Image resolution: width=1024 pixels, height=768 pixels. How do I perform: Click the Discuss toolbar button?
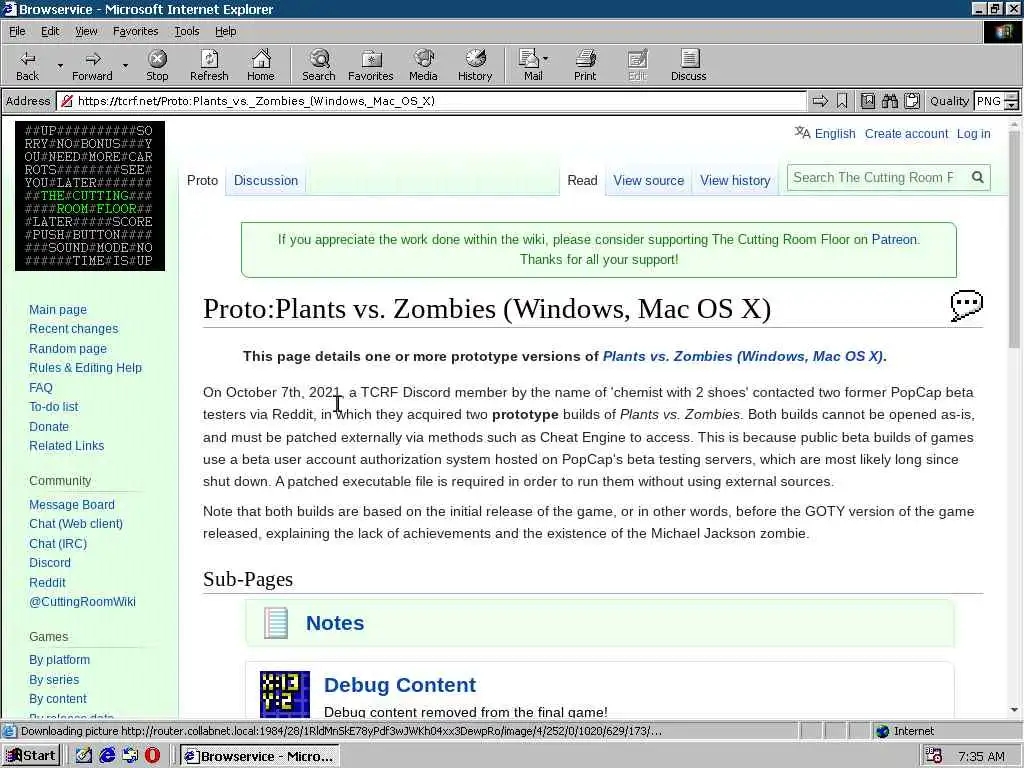coord(688,65)
